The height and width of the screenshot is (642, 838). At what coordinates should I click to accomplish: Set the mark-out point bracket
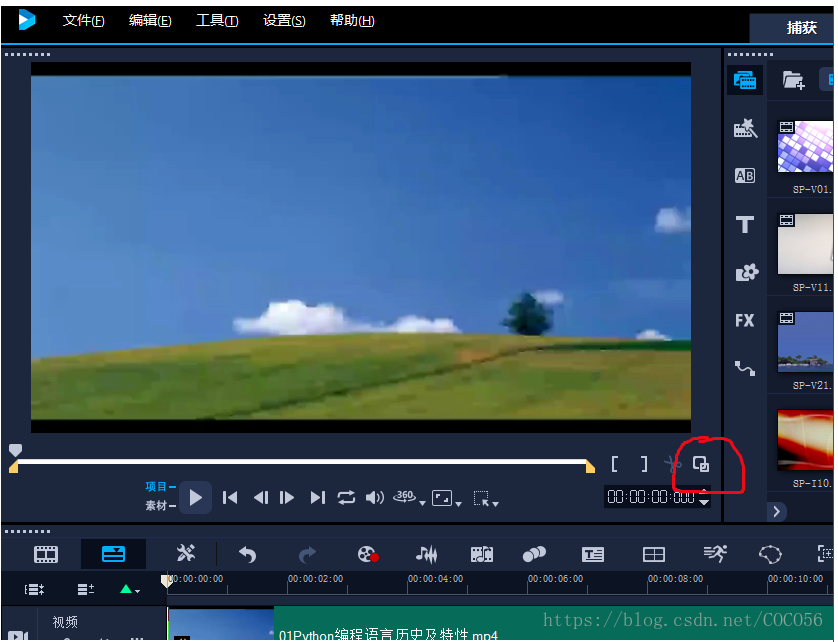[644, 463]
